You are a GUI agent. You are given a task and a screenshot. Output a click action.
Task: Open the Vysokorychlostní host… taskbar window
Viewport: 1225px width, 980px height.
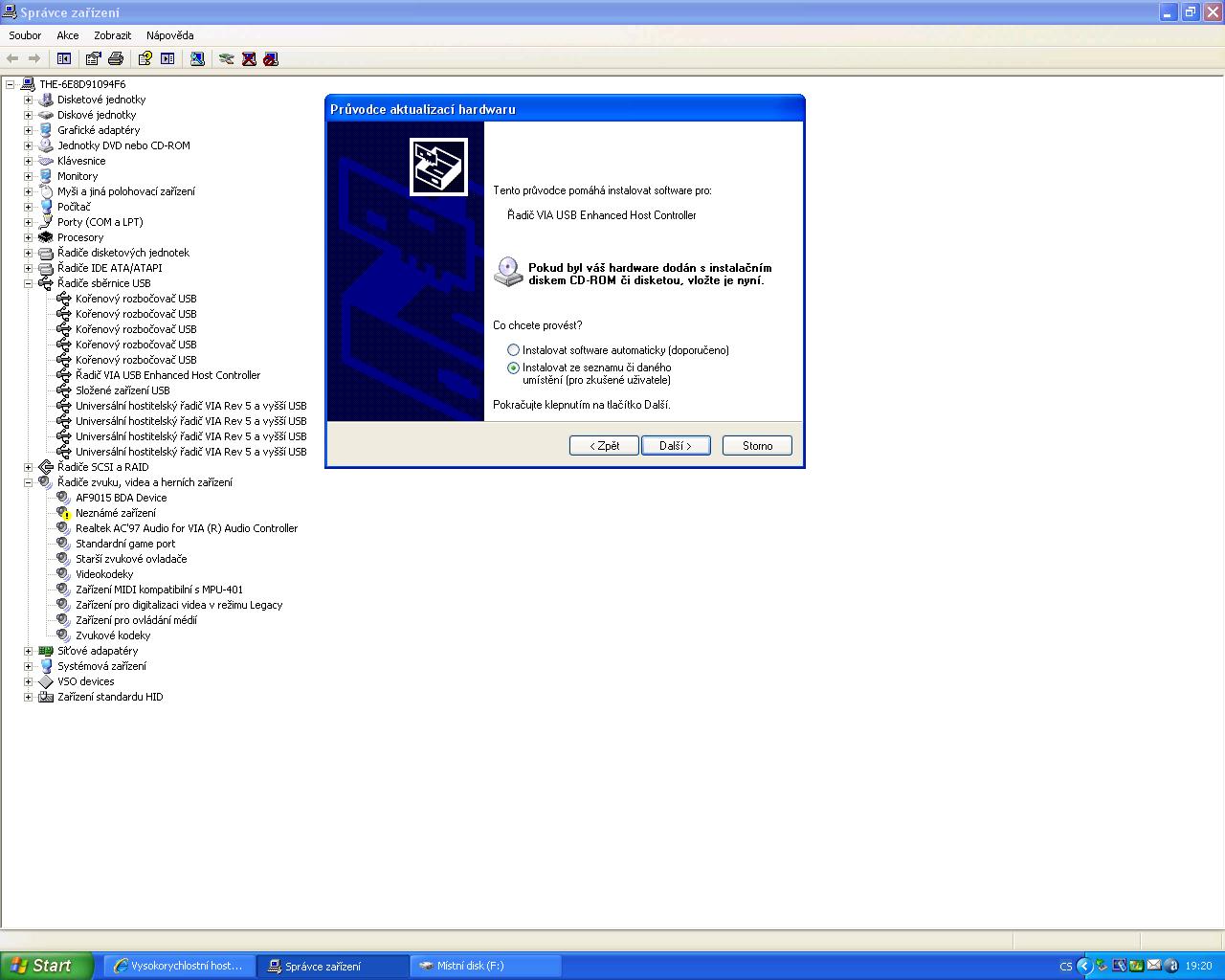[x=179, y=966]
